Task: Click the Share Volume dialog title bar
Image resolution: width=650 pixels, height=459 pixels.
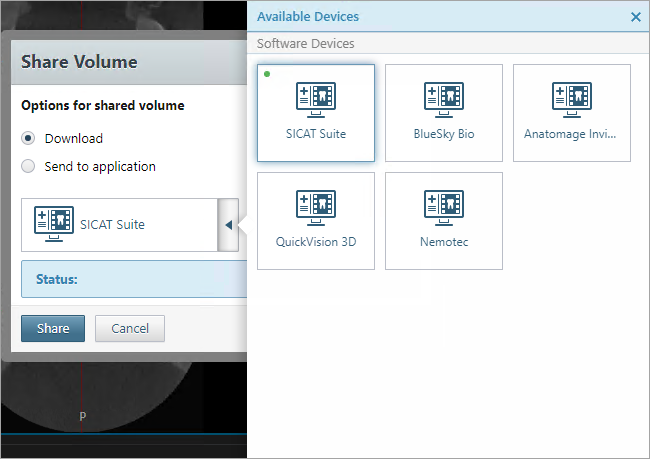Action: click(120, 62)
